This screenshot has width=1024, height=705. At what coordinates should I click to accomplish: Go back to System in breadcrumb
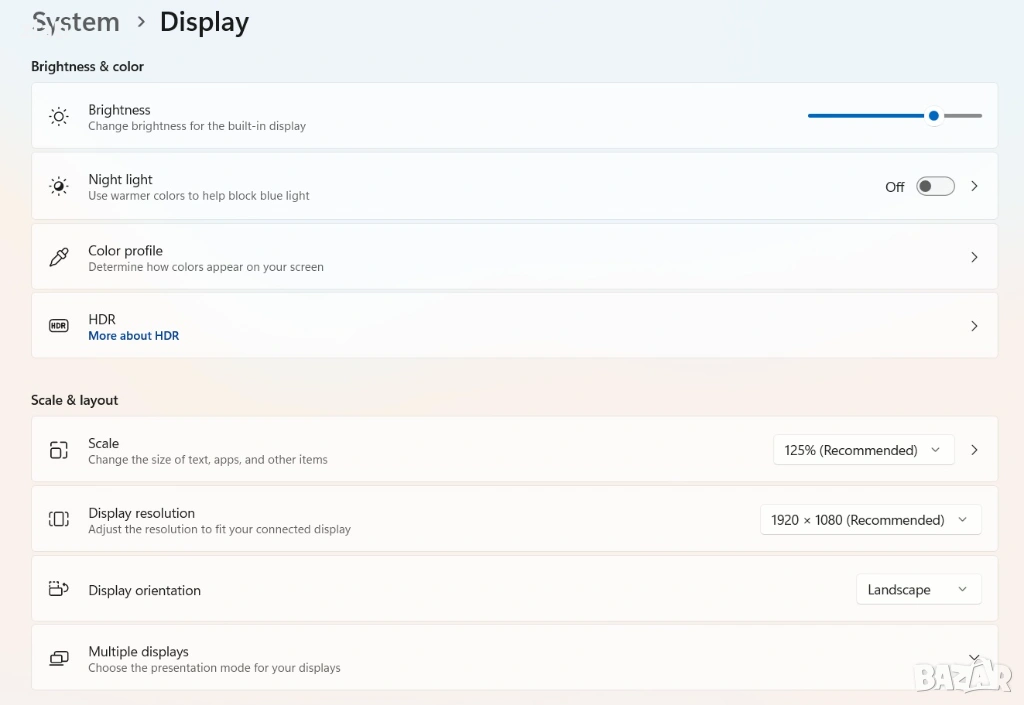pos(76,22)
